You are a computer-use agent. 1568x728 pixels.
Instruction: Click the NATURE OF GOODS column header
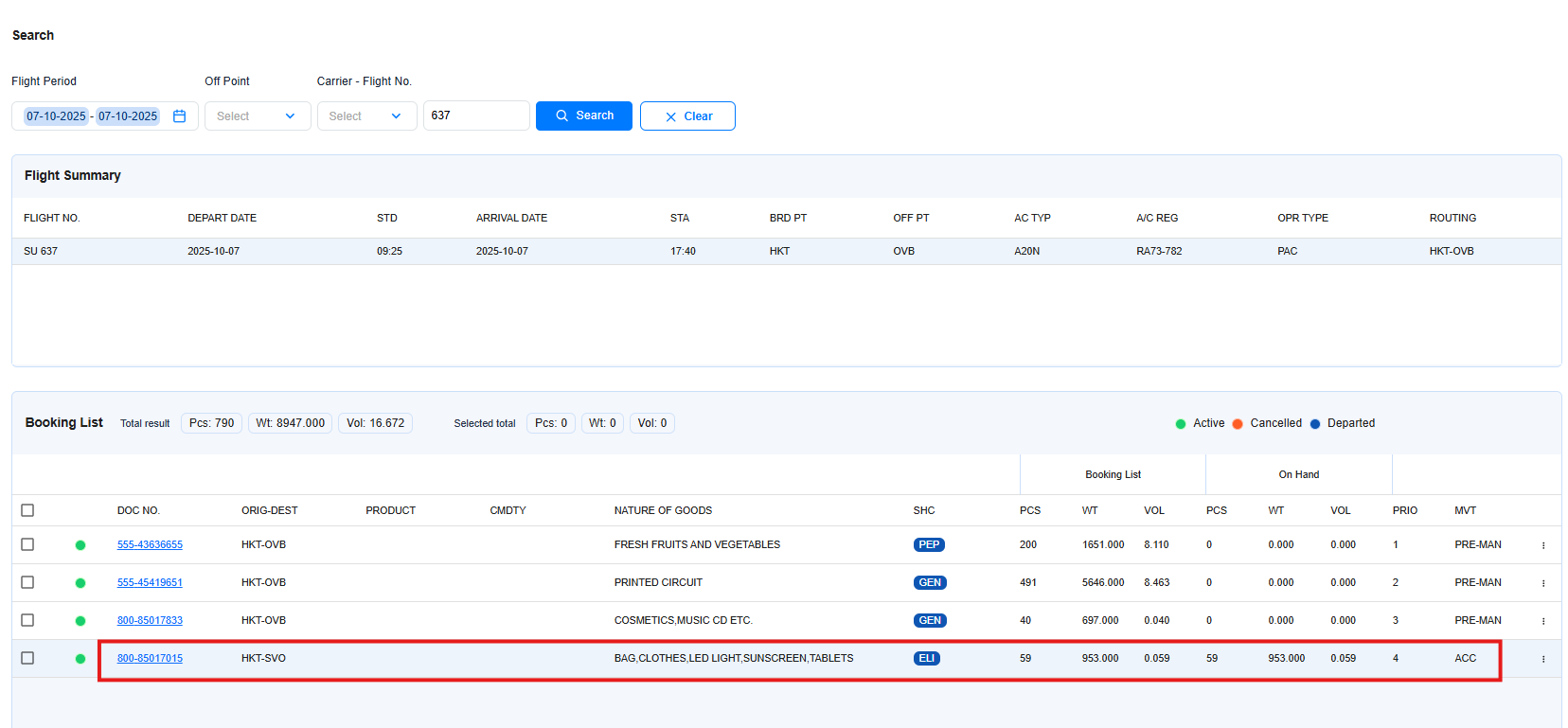click(663, 510)
